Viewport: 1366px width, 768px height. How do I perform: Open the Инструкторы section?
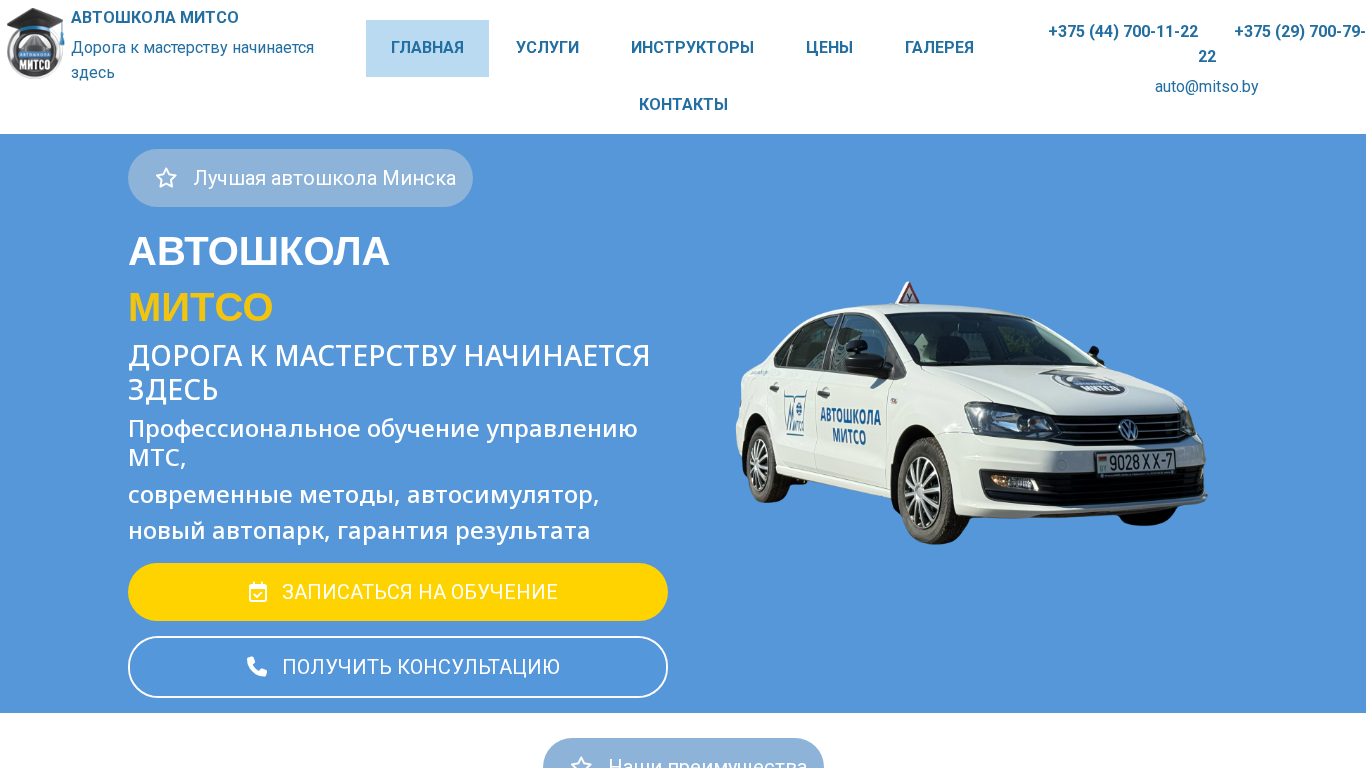[x=692, y=48]
